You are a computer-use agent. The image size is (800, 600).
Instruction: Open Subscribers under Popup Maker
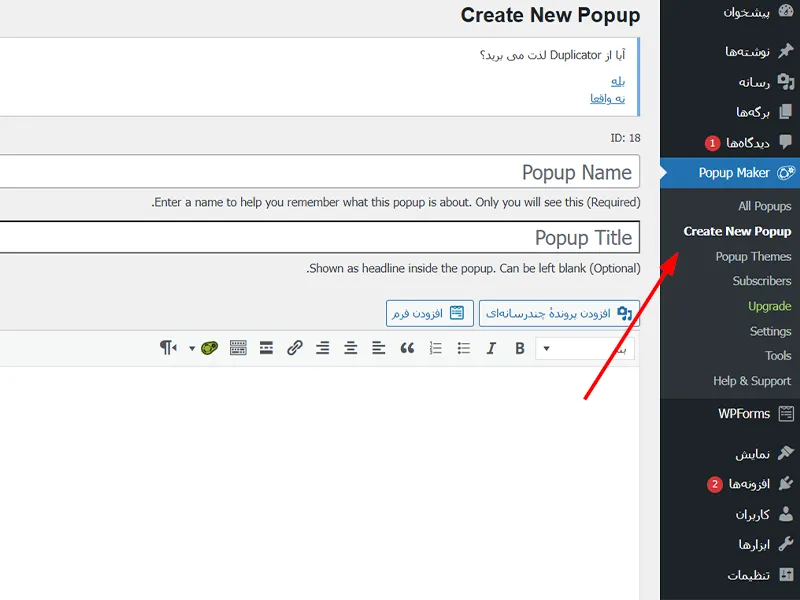pyautogui.click(x=761, y=282)
